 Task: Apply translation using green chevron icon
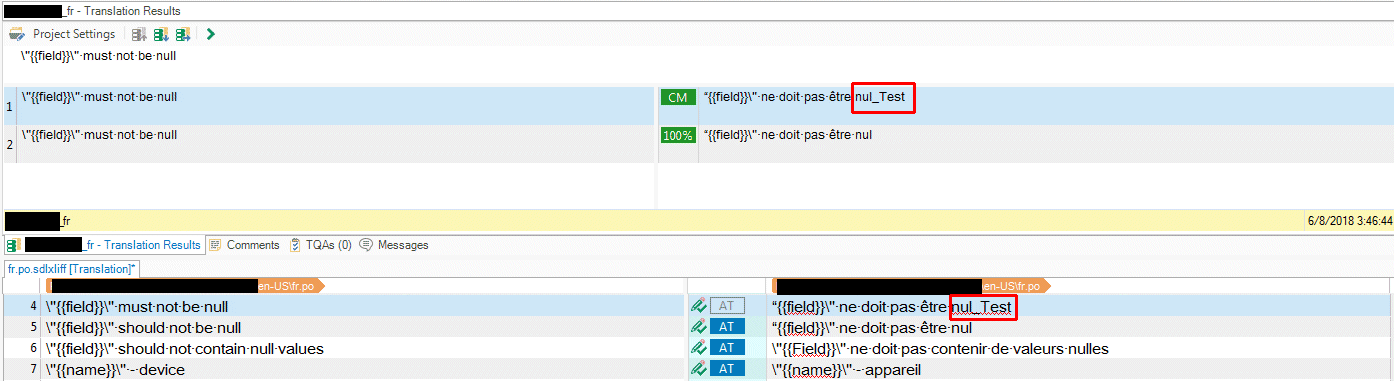click(x=211, y=34)
